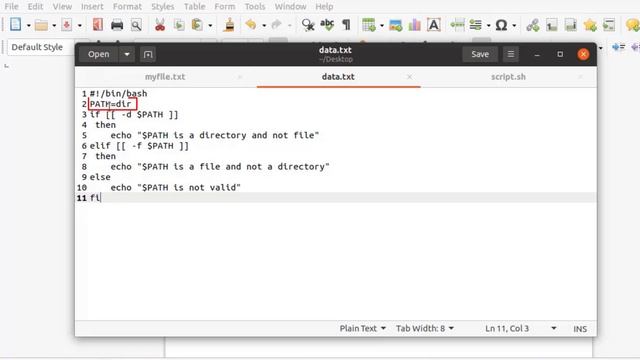Switch to the script.sh tab

[508, 77]
